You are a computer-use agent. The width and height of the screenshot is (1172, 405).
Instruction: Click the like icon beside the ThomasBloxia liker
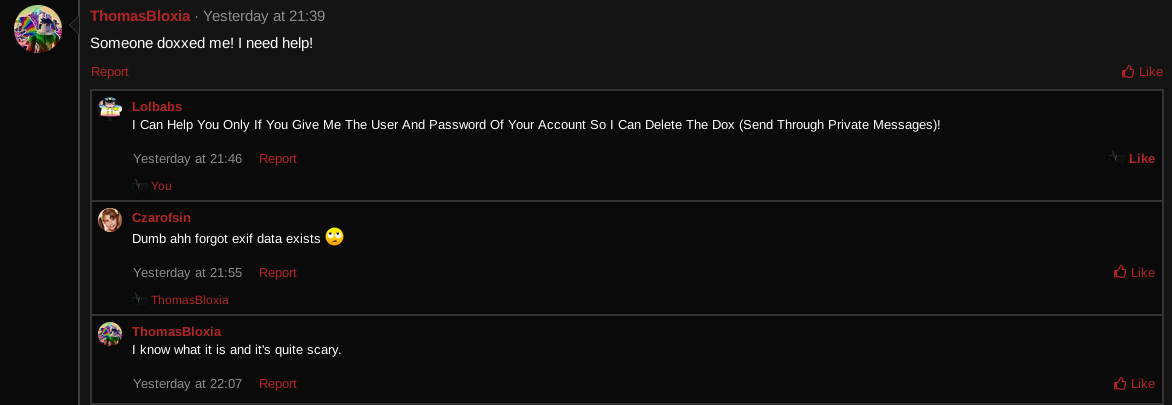(x=139, y=299)
